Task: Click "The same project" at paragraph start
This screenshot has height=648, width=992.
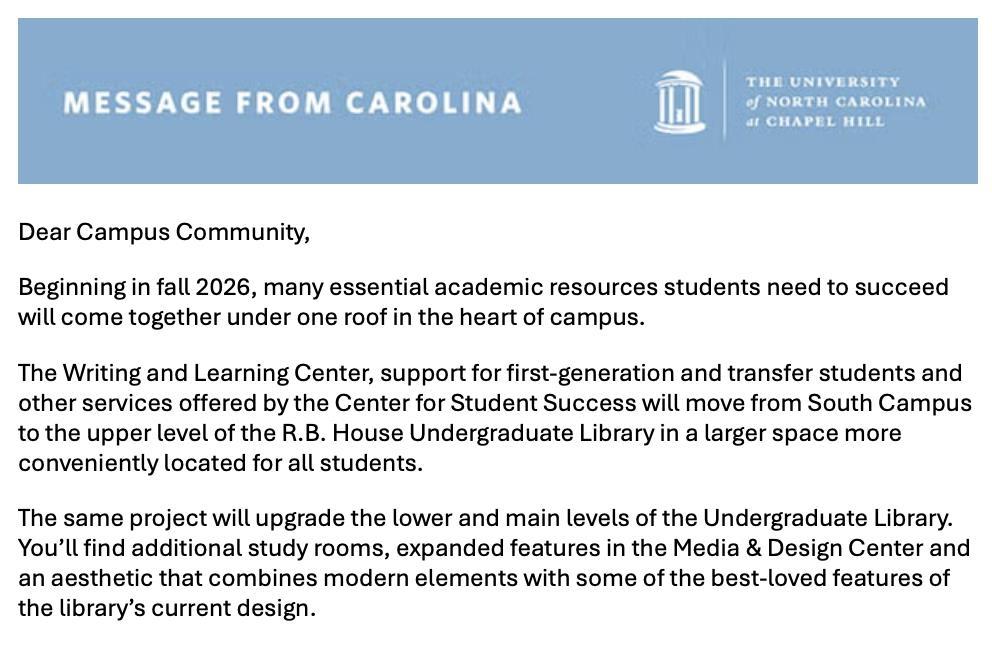Action: [x=111, y=518]
